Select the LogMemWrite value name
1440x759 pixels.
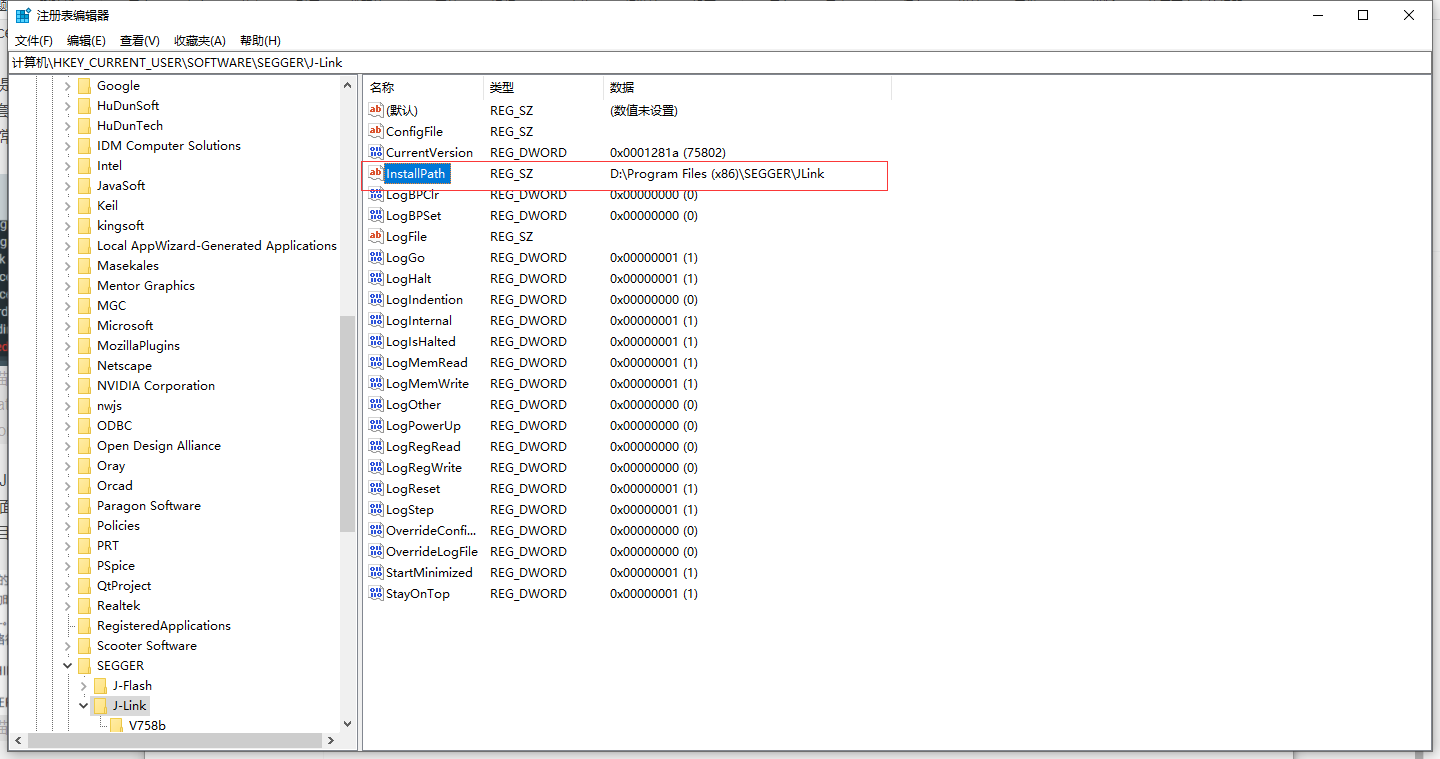(427, 383)
